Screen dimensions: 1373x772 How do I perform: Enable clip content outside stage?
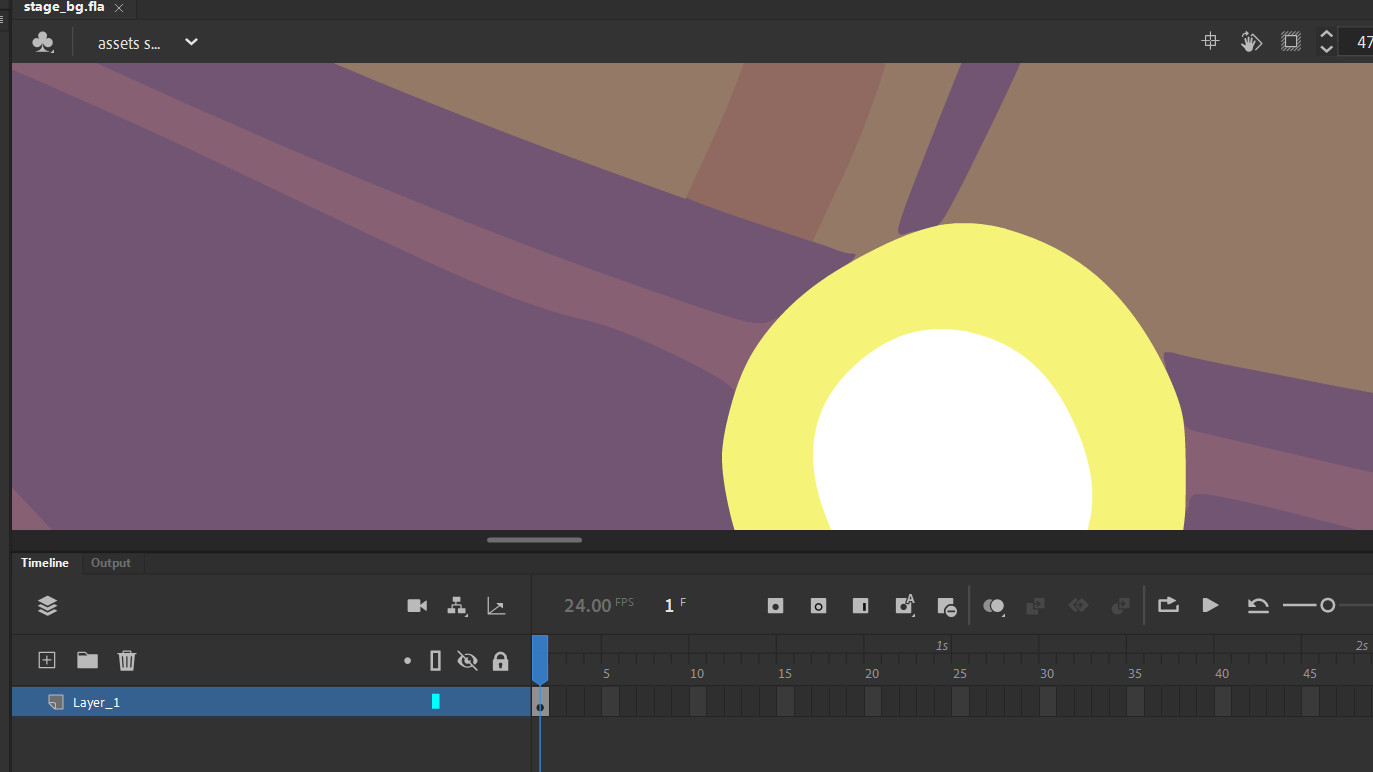click(1290, 41)
